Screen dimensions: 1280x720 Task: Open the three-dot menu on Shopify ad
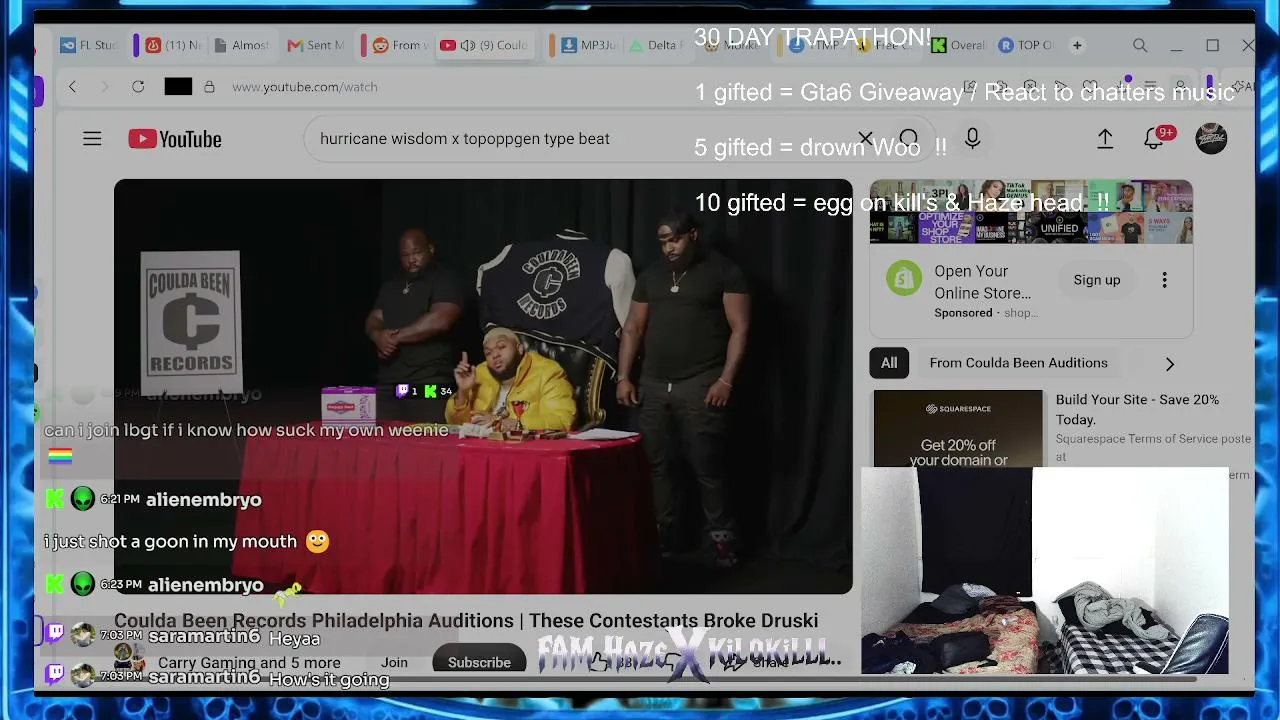[1164, 280]
